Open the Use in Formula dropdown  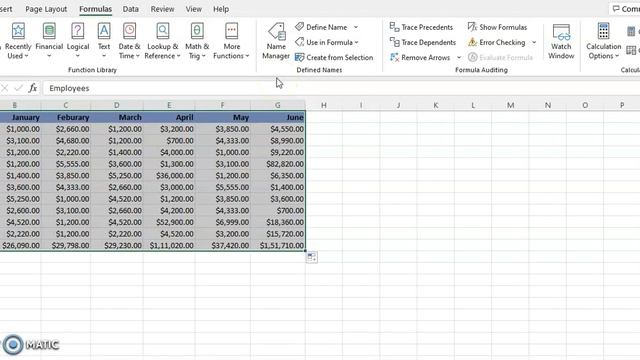327,42
